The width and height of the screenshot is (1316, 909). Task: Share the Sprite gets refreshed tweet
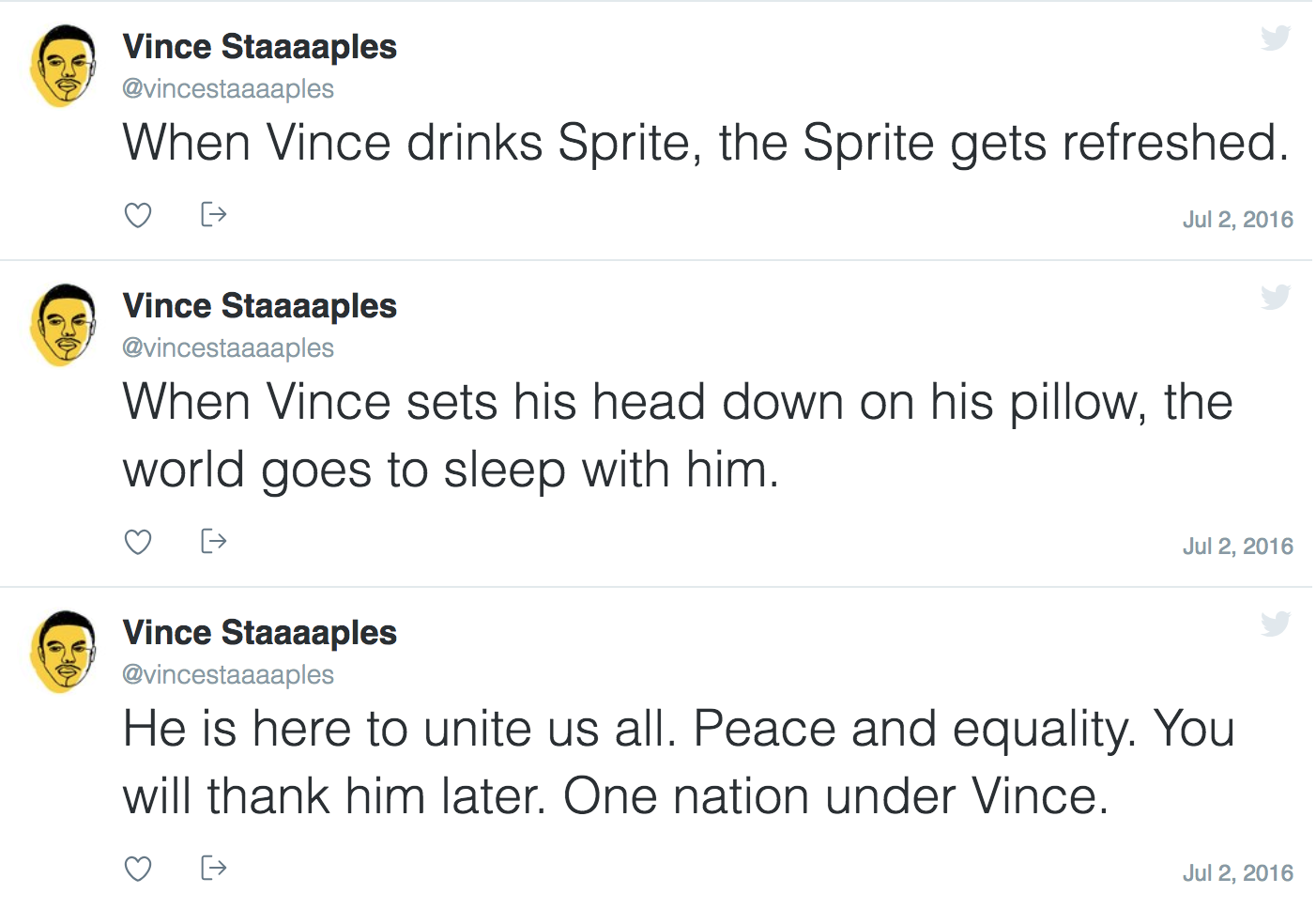click(214, 215)
